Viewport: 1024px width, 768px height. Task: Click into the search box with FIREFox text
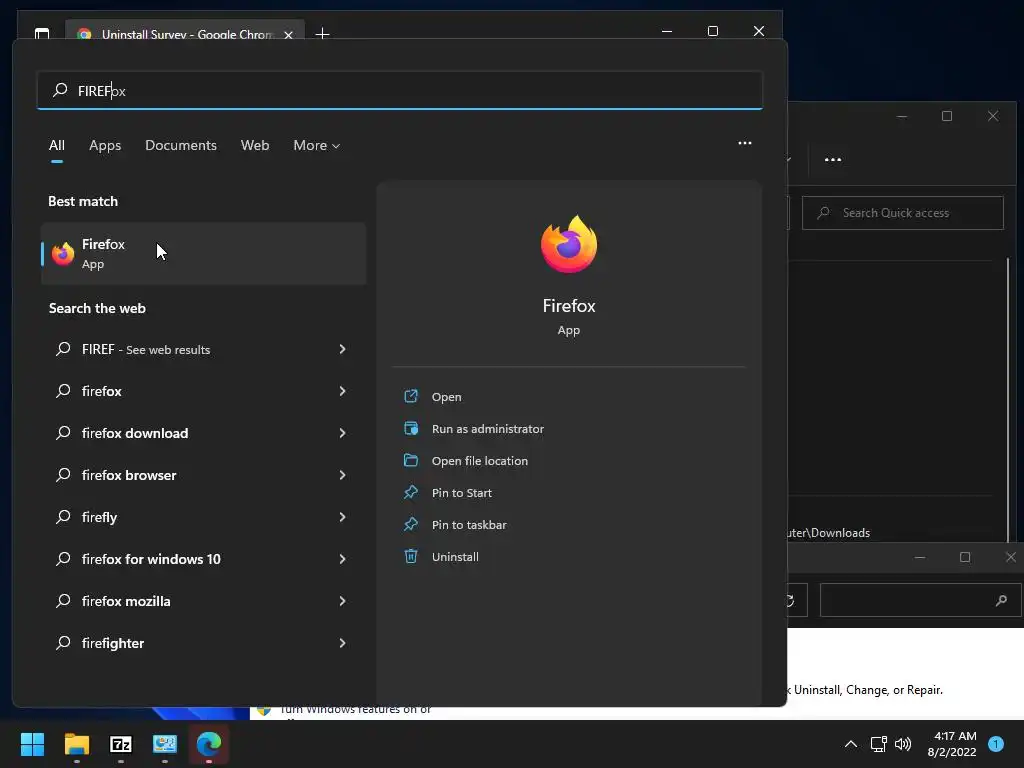(x=400, y=90)
